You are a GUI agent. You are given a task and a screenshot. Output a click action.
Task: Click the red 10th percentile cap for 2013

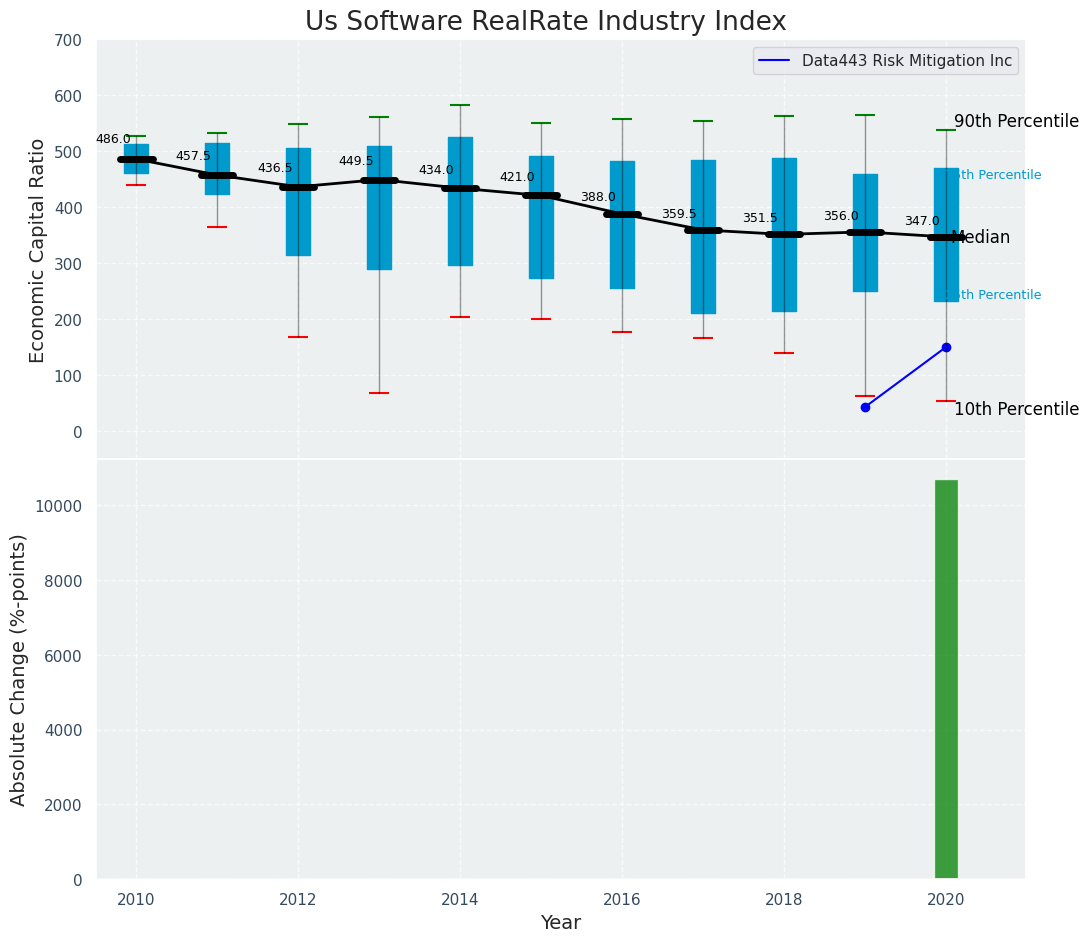379,393
